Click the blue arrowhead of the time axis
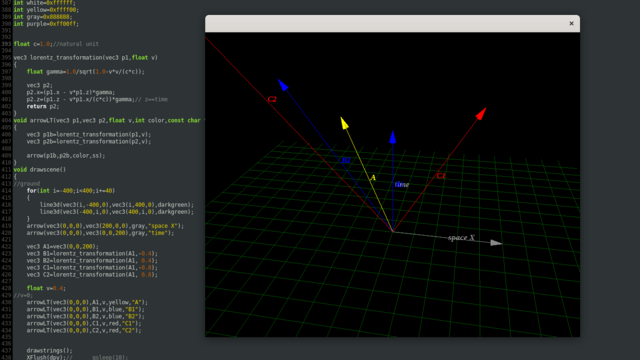This screenshot has height=360, width=640. tap(393, 137)
